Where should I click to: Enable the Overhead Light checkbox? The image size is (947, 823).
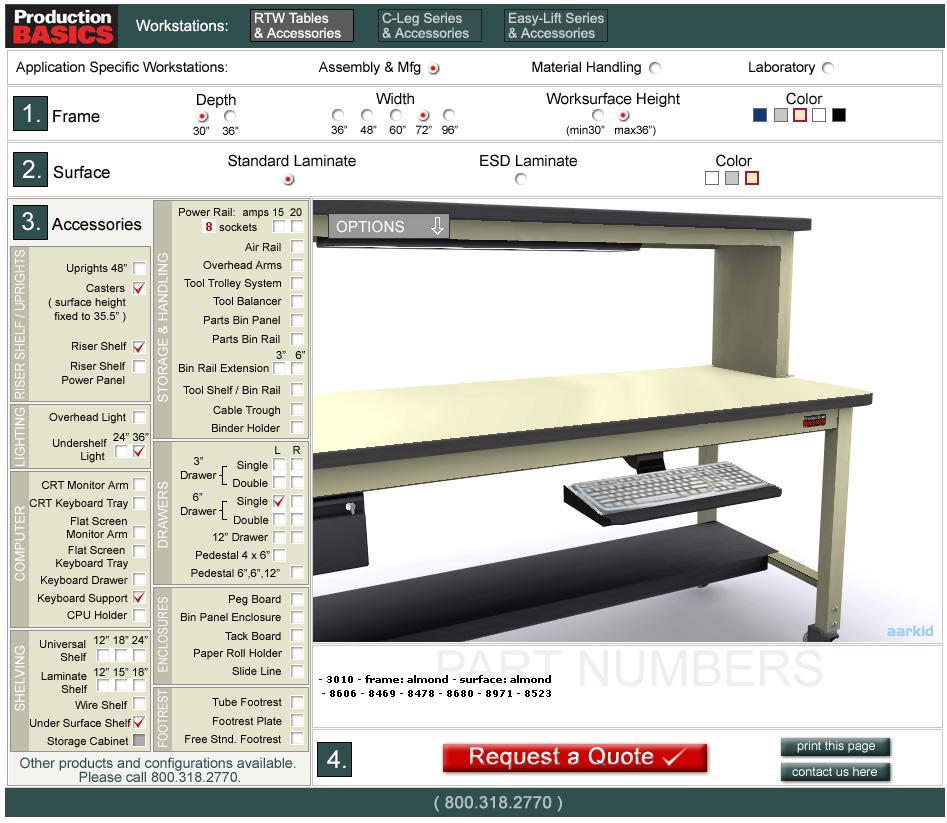coord(139,417)
